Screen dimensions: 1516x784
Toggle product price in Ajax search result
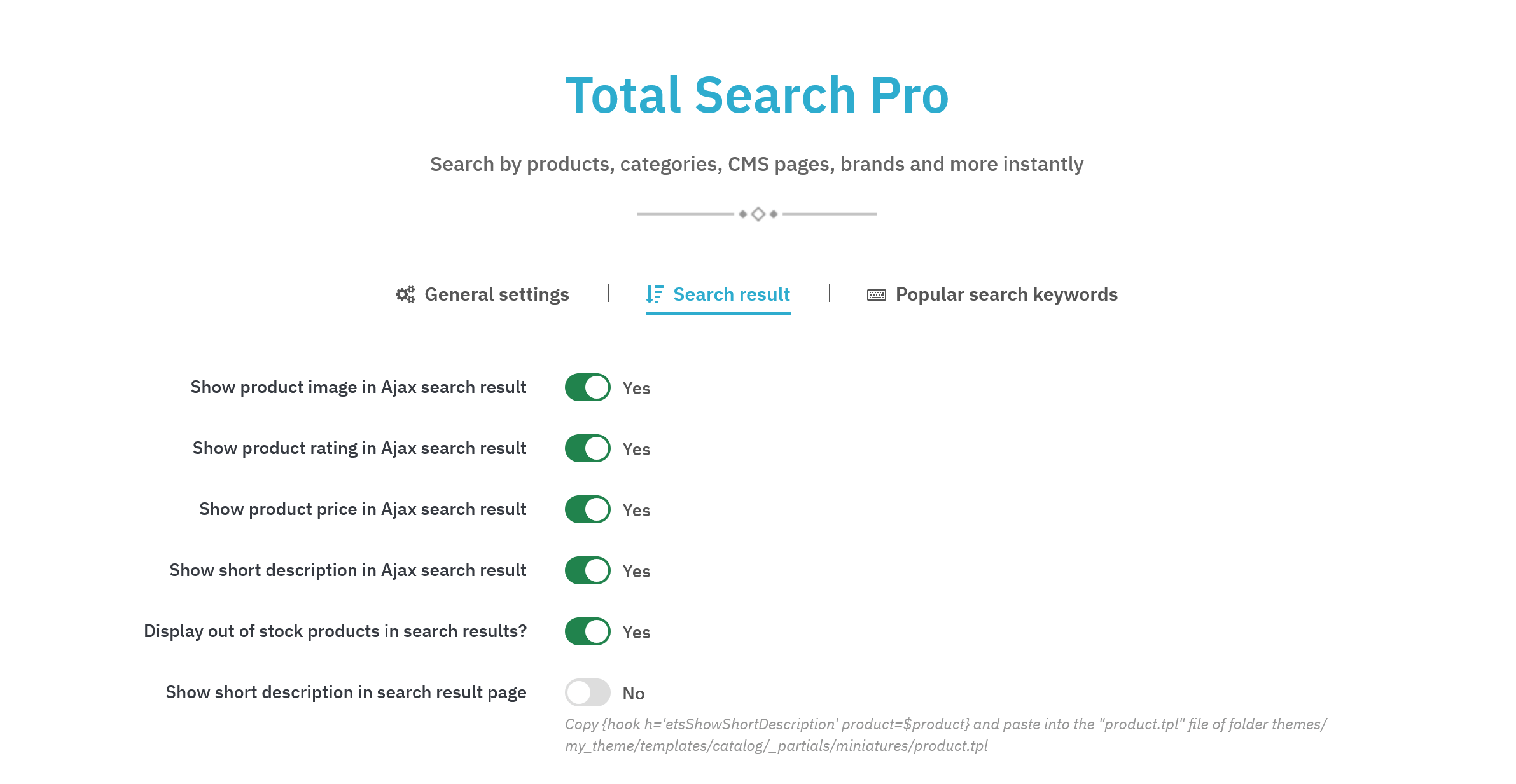588,509
